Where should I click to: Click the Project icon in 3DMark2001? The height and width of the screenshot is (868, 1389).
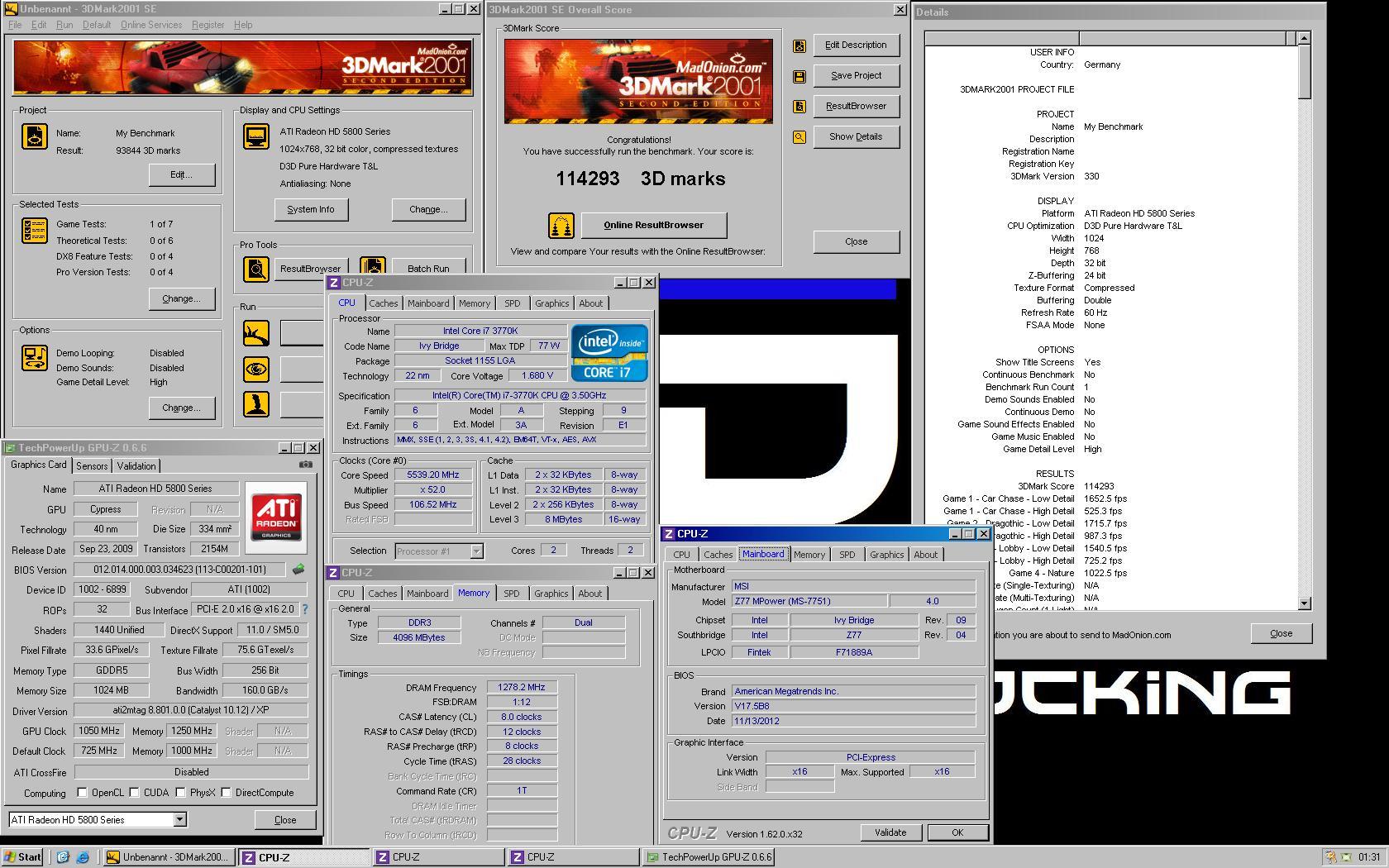35,136
